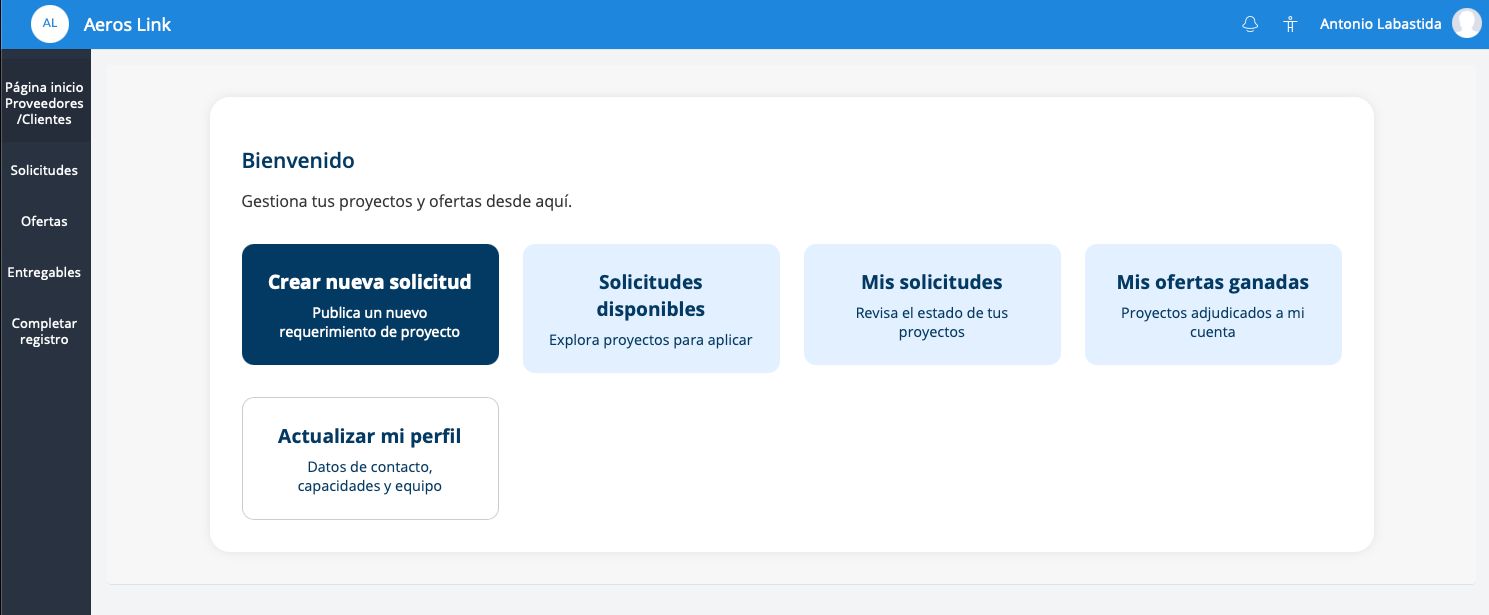Click the AL round logo icon
The image size is (1489, 615).
tap(50, 23)
